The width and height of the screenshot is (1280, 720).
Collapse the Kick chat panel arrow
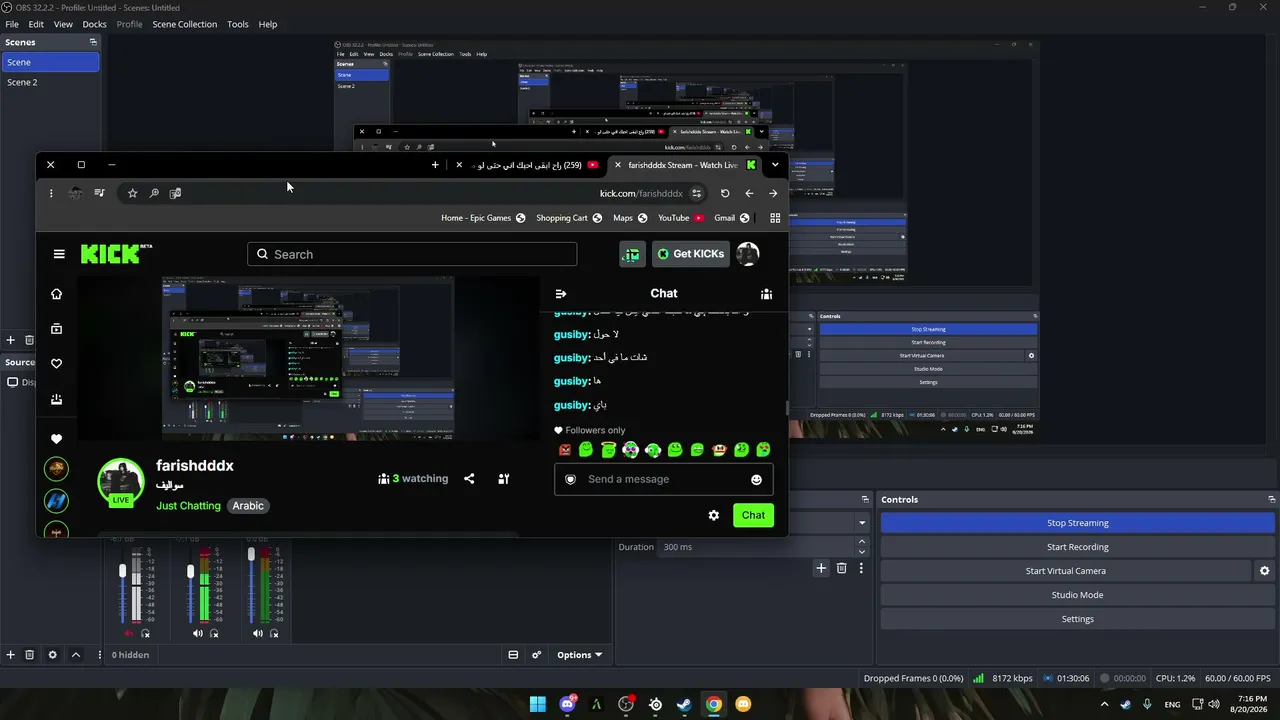[561, 294]
